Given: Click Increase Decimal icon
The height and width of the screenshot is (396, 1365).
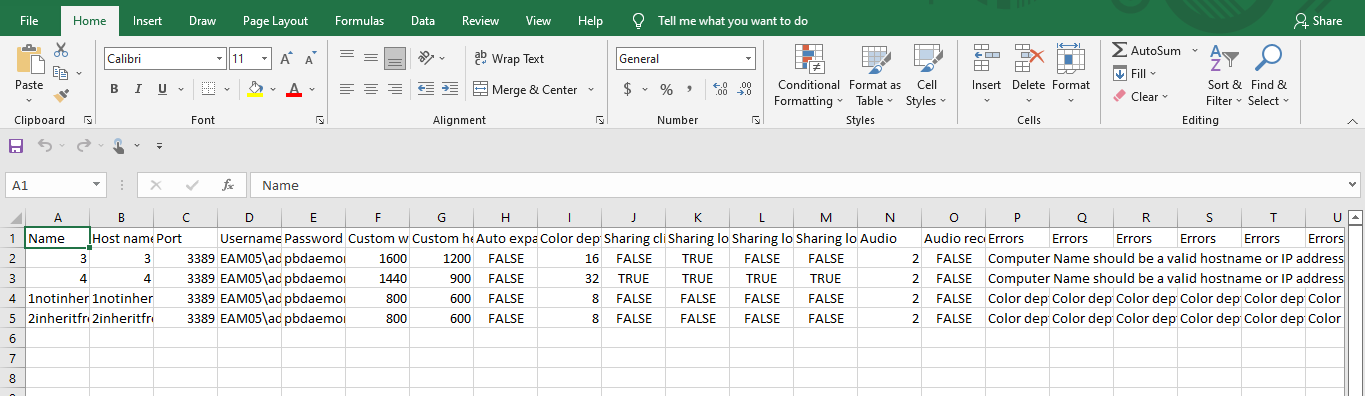Looking at the screenshot, I should (720, 89).
